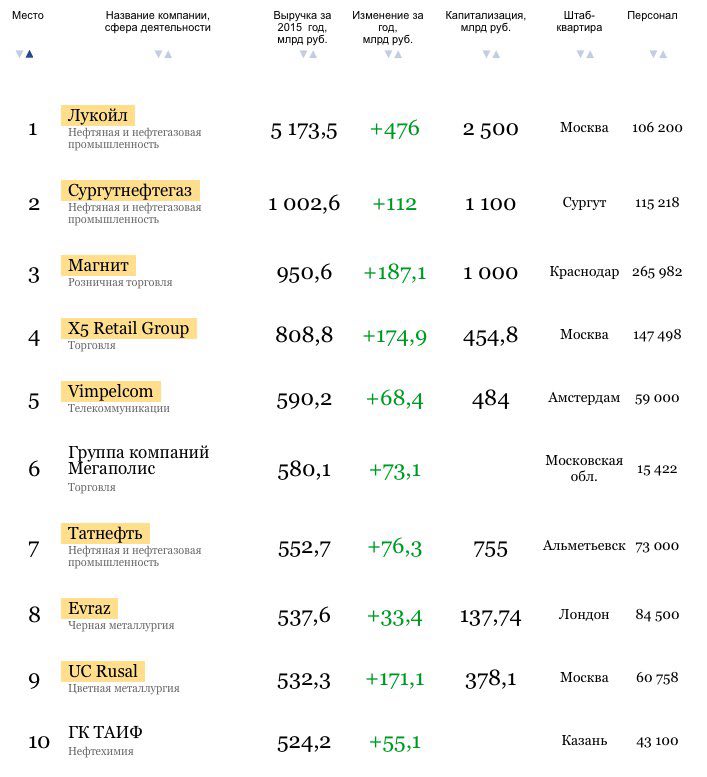Open the Лукойл company link

pos(98,115)
